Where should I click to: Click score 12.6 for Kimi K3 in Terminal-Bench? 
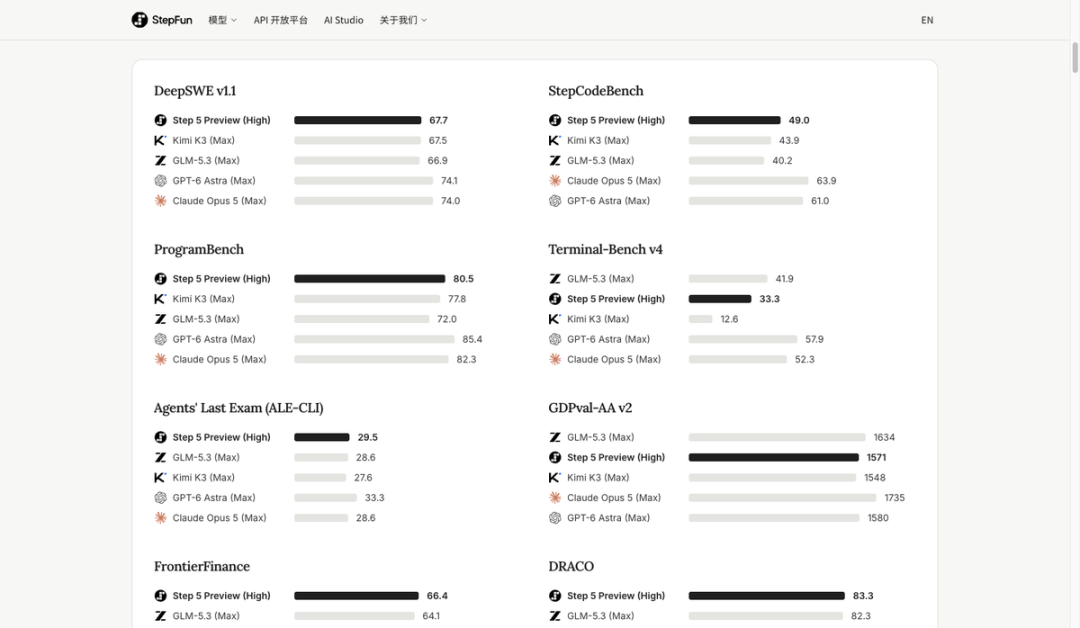tap(729, 319)
